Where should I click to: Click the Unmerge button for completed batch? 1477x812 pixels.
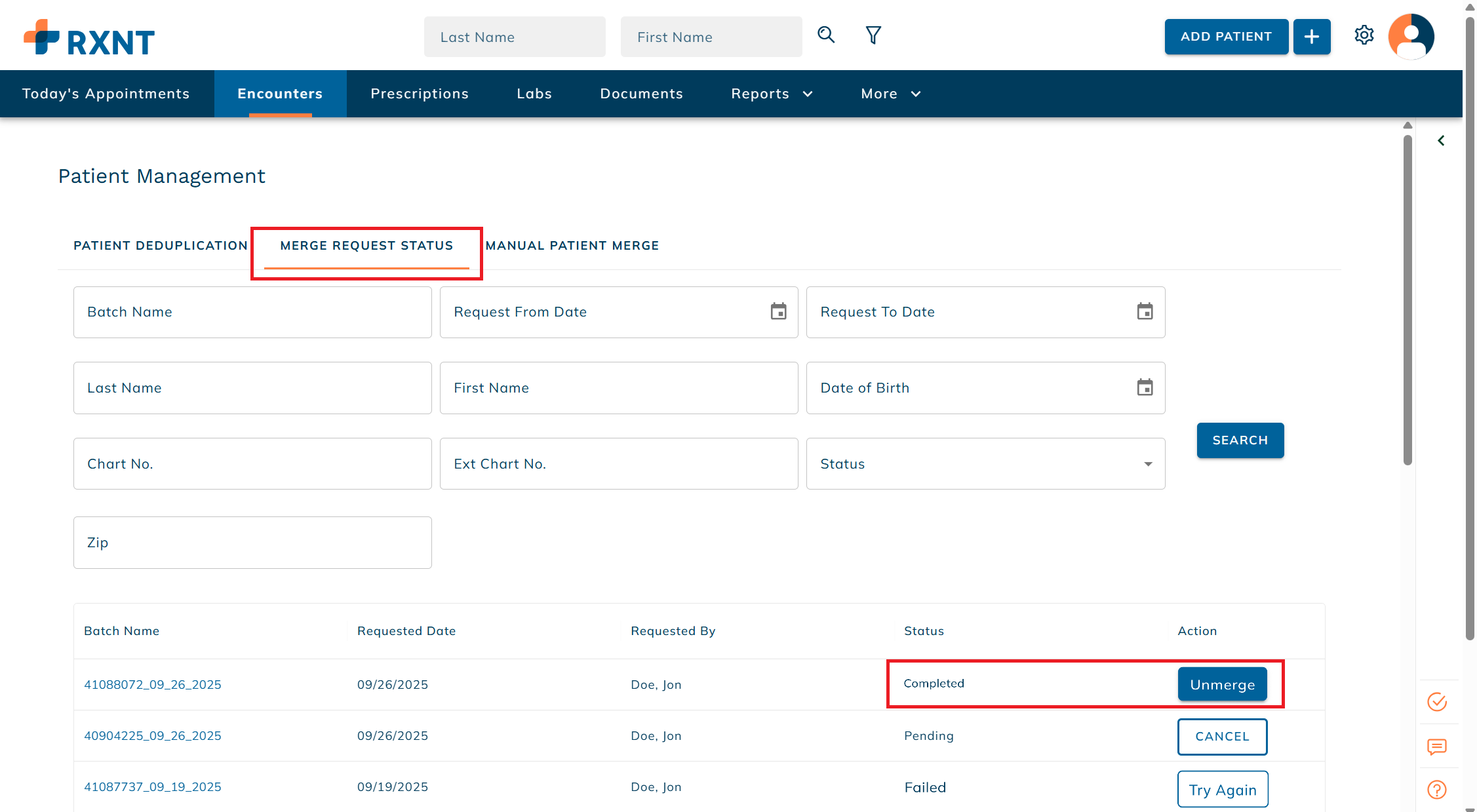[x=1222, y=685]
